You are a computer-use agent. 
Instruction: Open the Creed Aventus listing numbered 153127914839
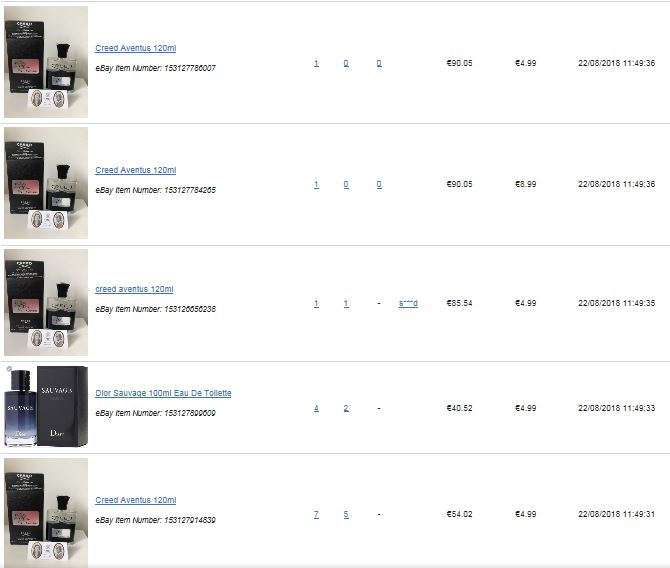click(135, 500)
